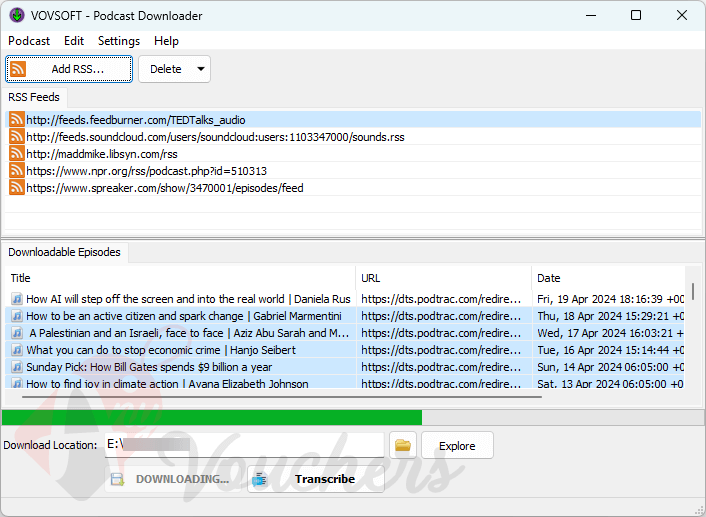Close the Podcast Downloader window
Screen dimensions: 706x517
coord(682,15)
